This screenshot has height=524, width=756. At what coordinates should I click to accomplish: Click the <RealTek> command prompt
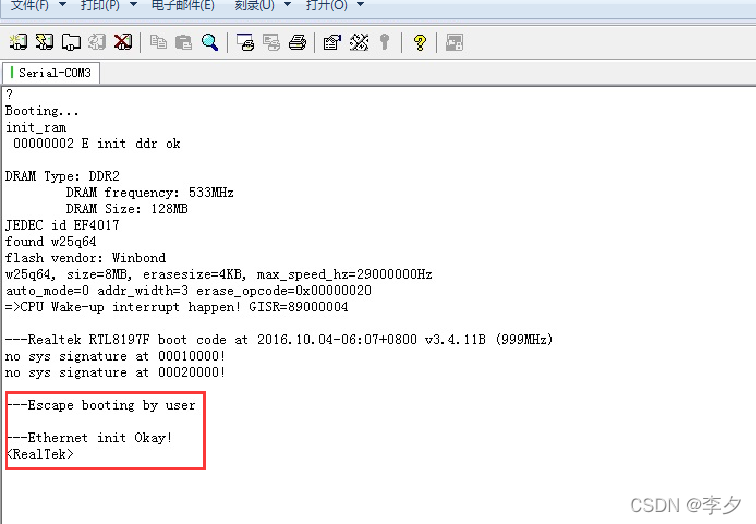point(40,454)
